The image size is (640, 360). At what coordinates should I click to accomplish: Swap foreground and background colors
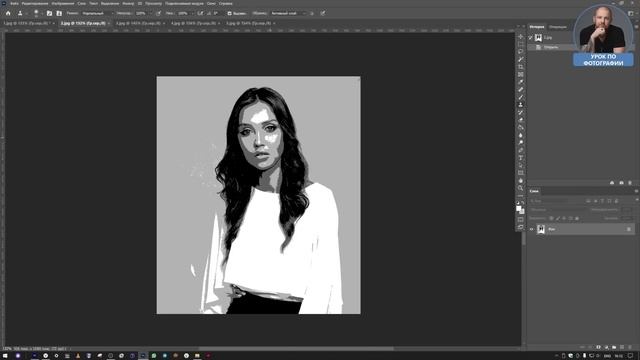(x=523, y=203)
